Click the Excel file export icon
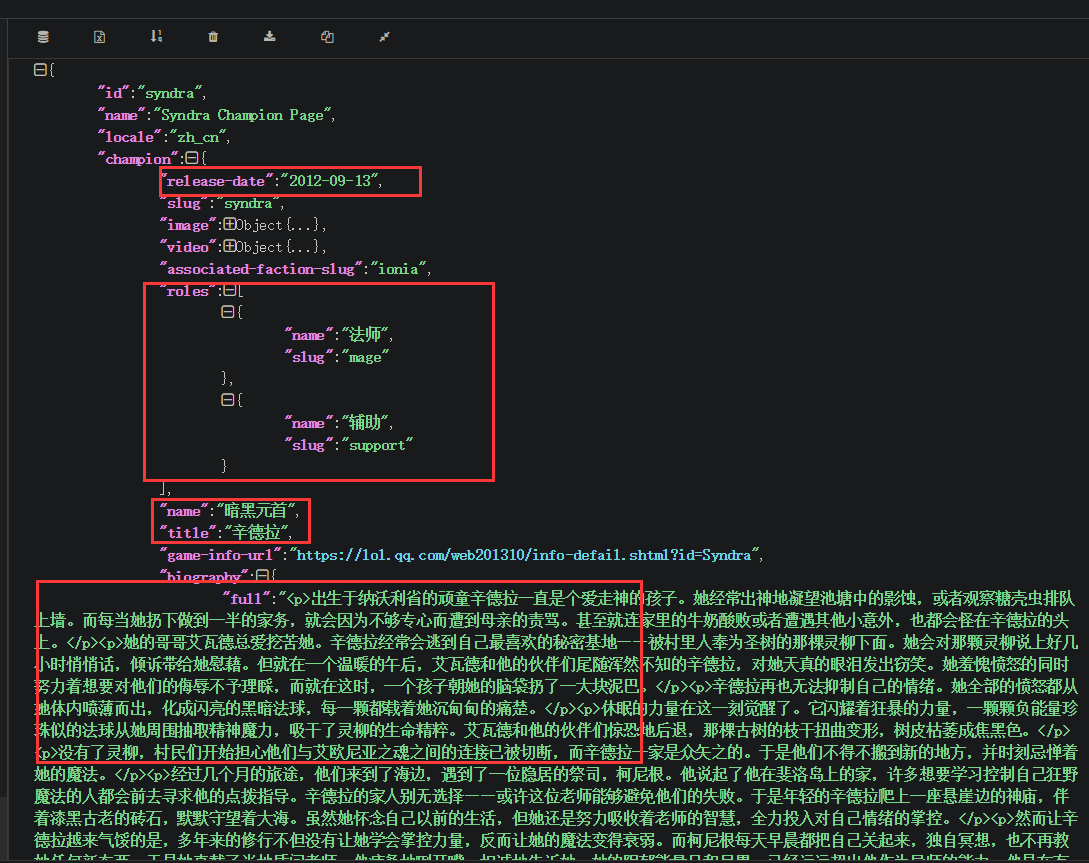The image size is (1089, 863). tap(99, 37)
